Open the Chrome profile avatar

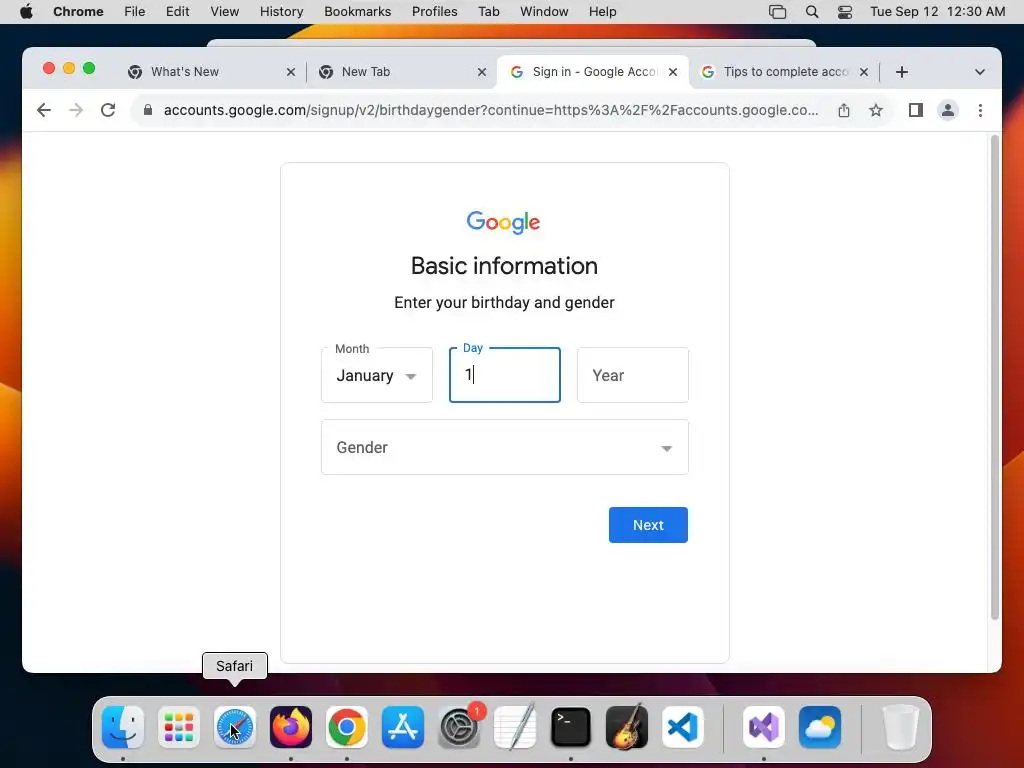948,110
